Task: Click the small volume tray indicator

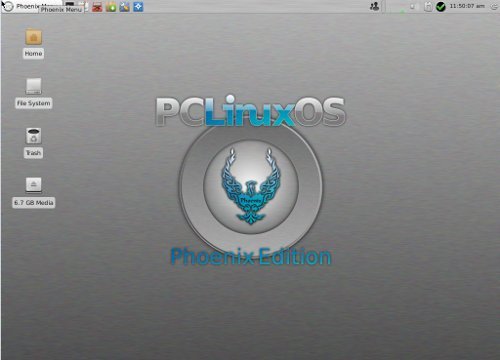Action: pos(412,7)
